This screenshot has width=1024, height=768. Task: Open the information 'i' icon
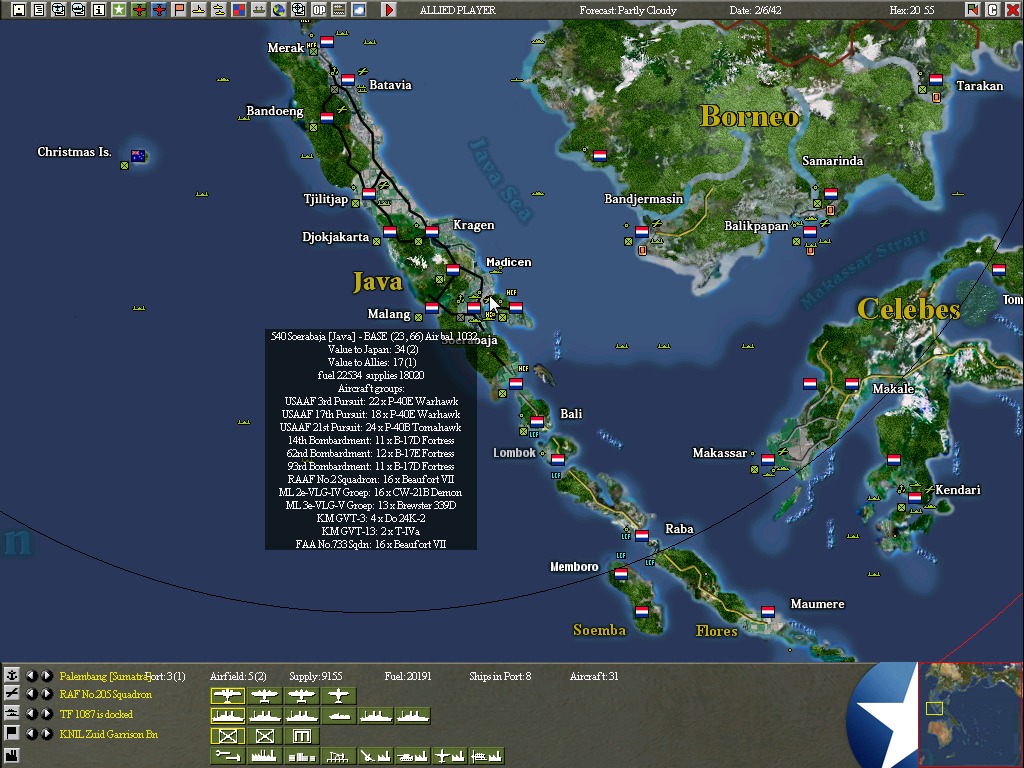pyautogui.click(x=99, y=10)
